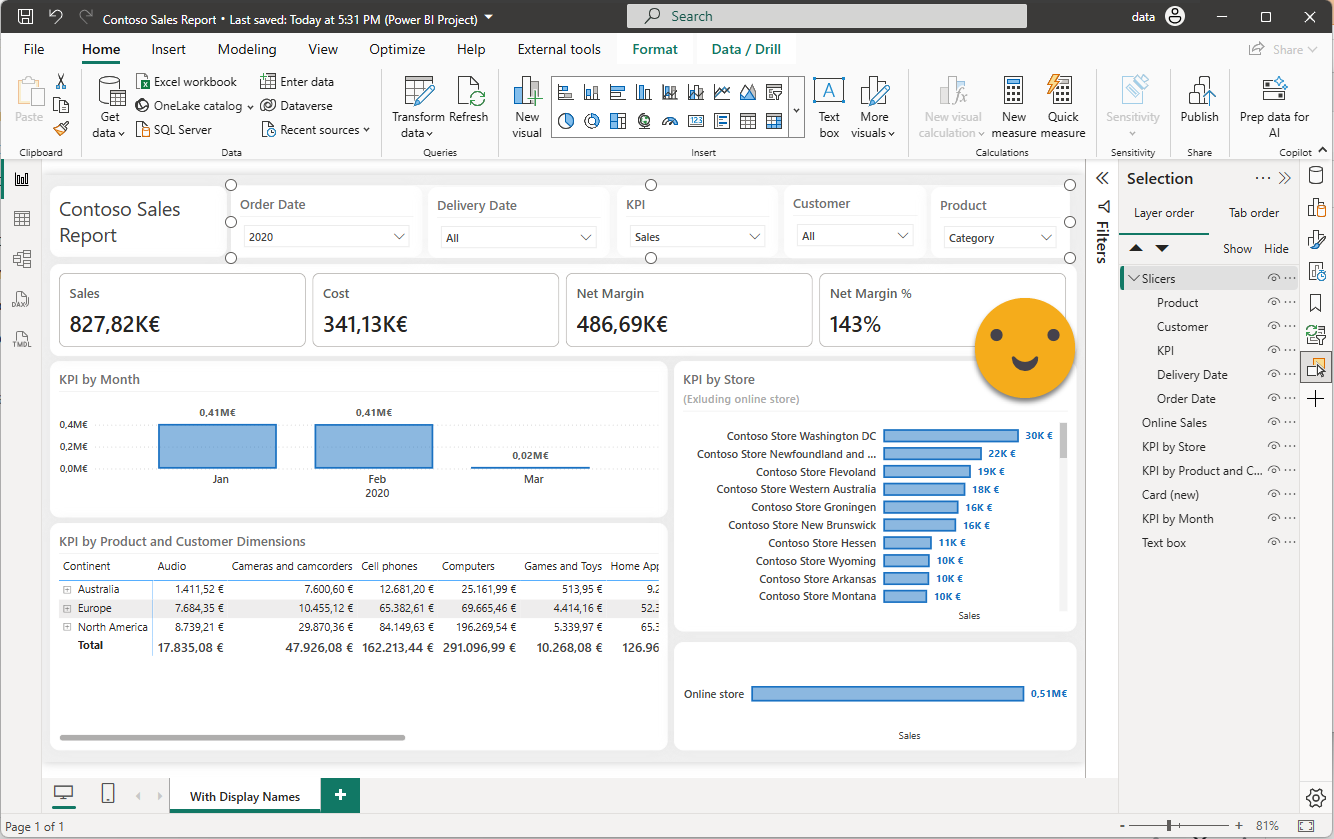The width and height of the screenshot is (1334, 839).
Task: Toggle visibility of Text box layer
Action: (x=1274, y=543)
